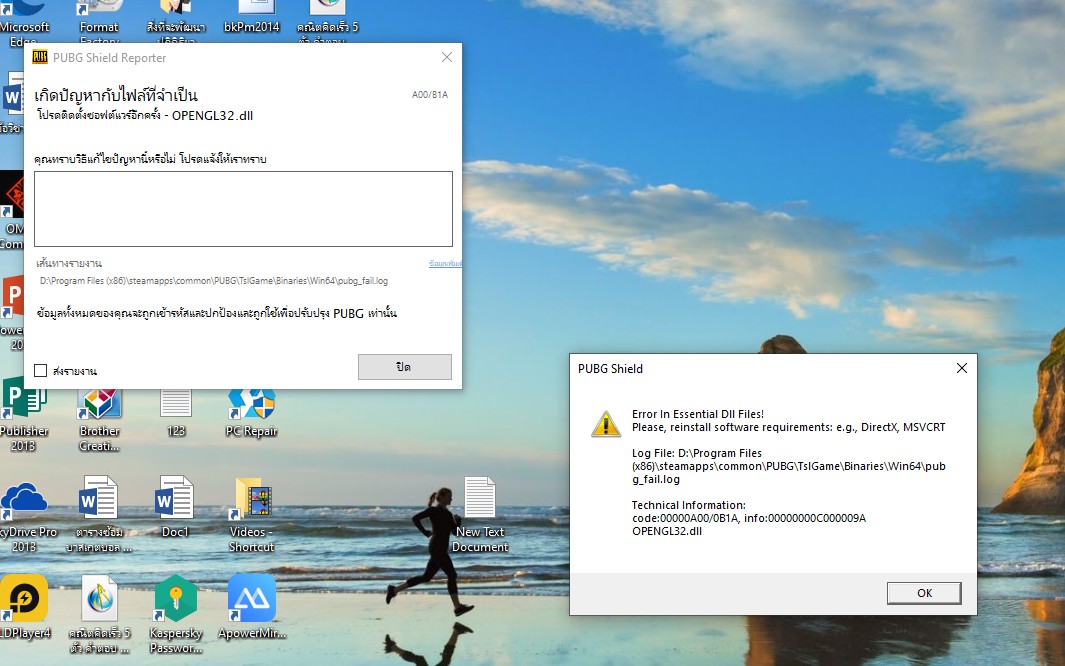Open the Brother Creative desktop shortcut
The height and width of the screenshot is (666, 1065).
pyautogui.click(x=99, y=420)
